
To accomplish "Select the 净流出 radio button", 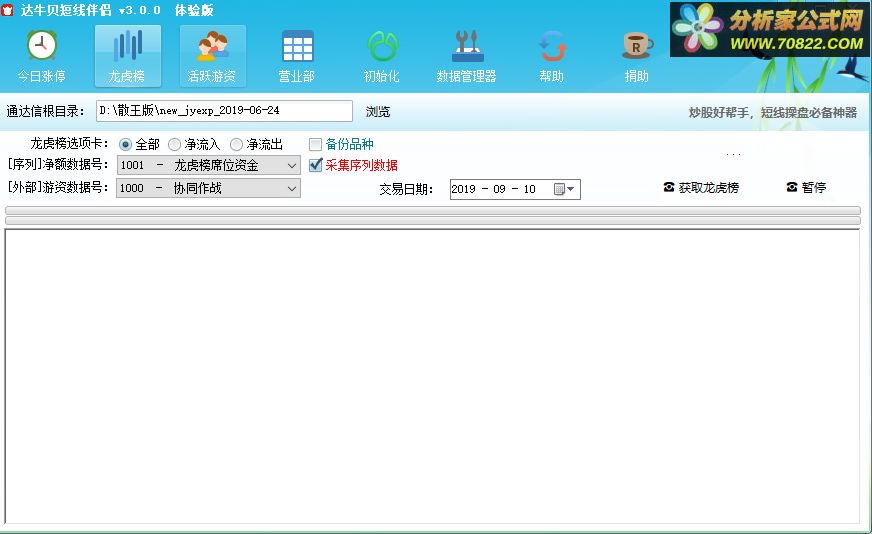I will pyautogui.click(x=236, y=145).
